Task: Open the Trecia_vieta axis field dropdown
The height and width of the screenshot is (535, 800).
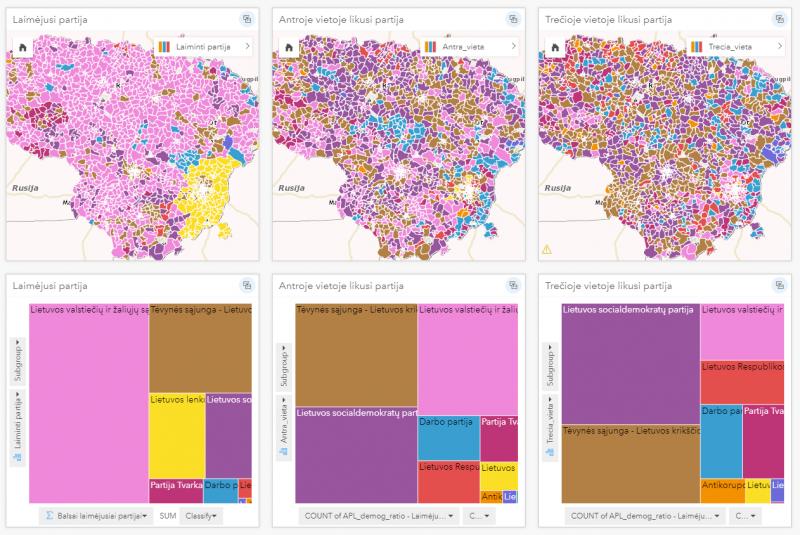Action: pos(551,427)
